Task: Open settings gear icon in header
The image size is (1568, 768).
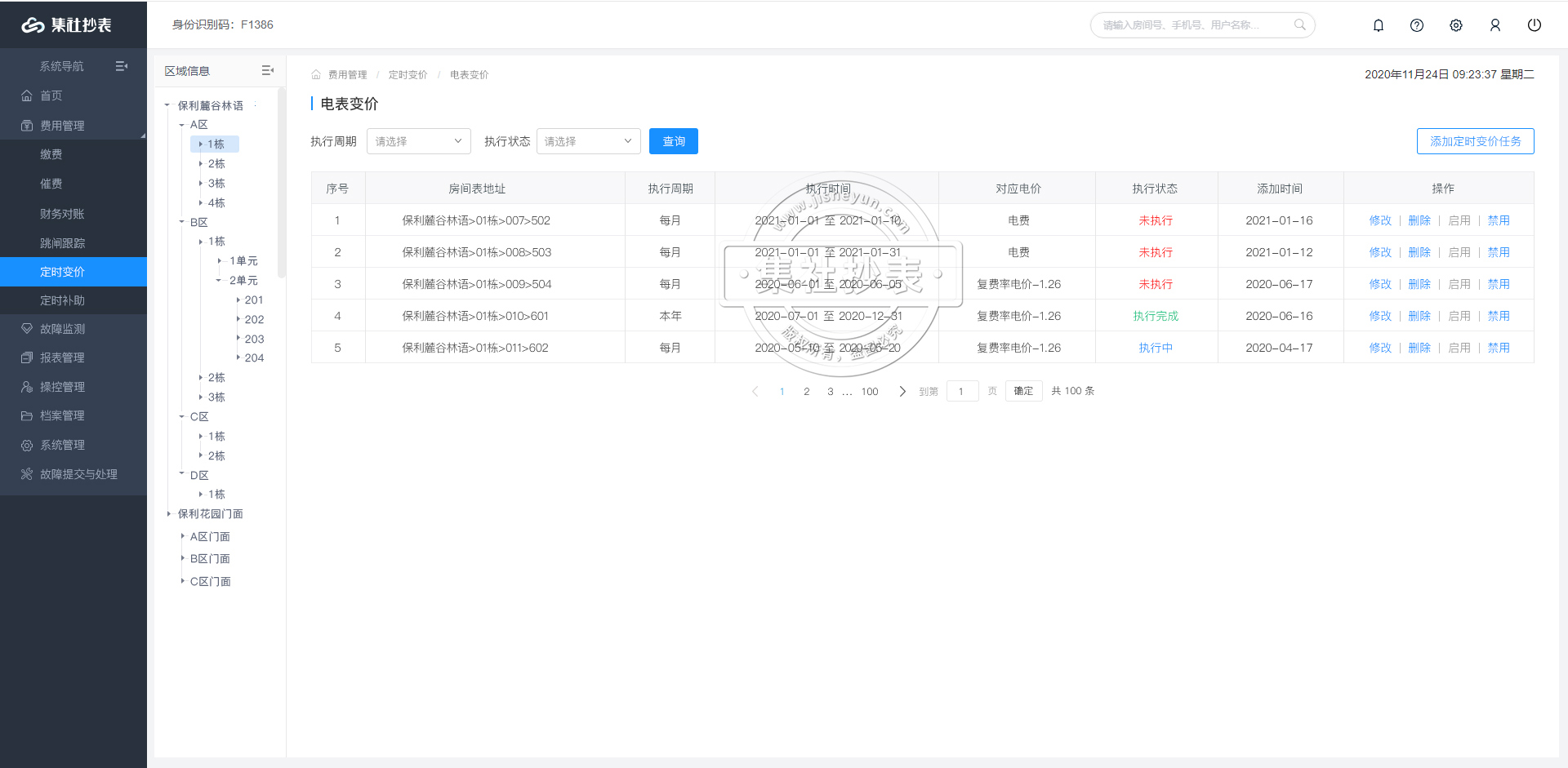Action: [1456, 25]
